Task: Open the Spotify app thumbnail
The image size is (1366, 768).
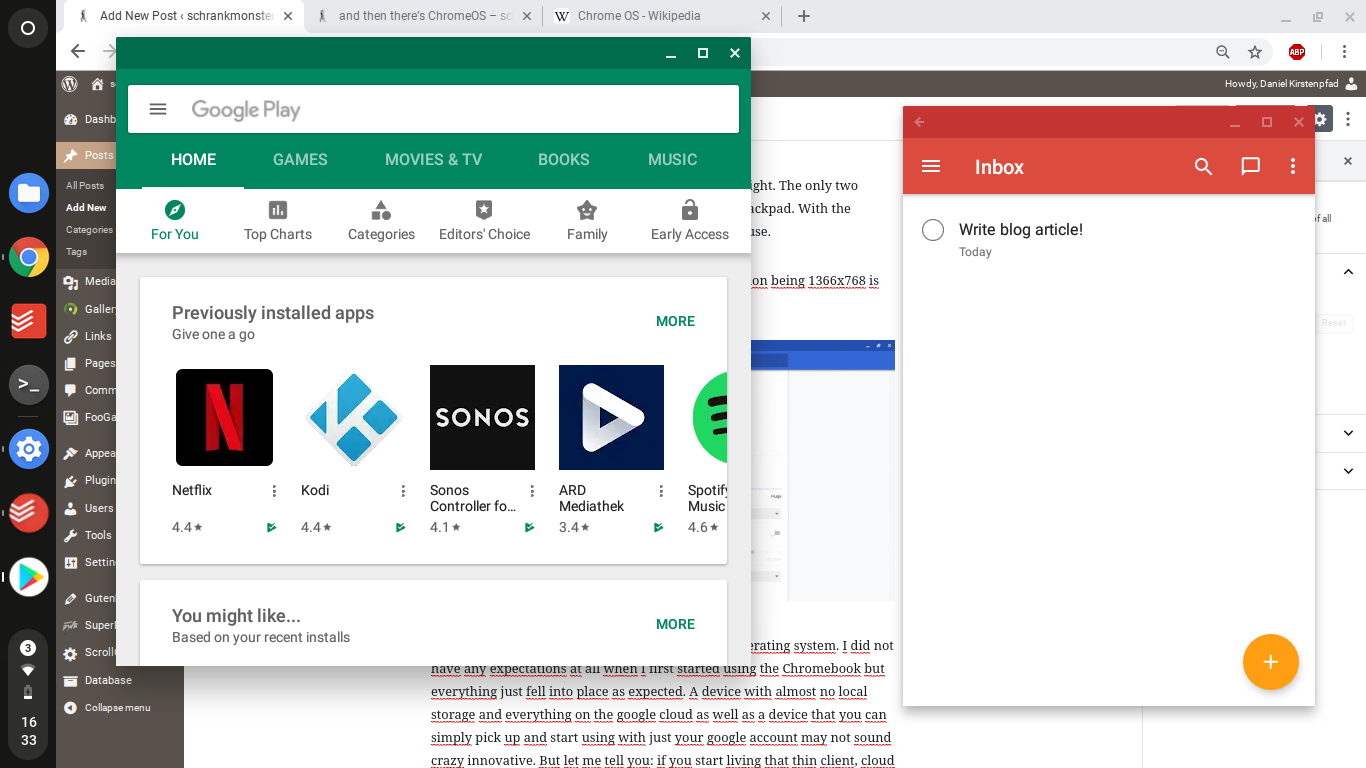Action: [x=709, y=417]
